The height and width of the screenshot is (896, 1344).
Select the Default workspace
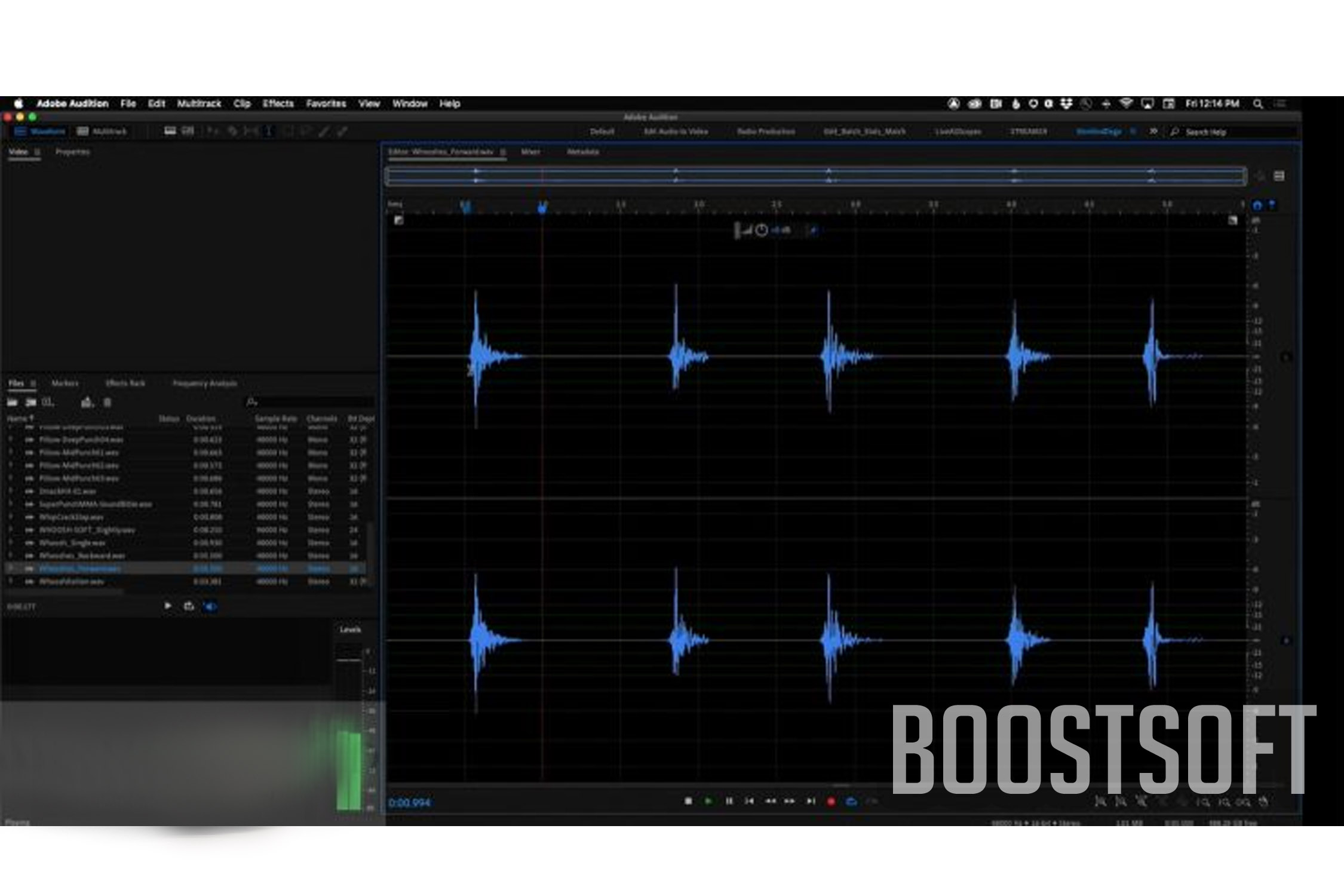click(602, 131)
